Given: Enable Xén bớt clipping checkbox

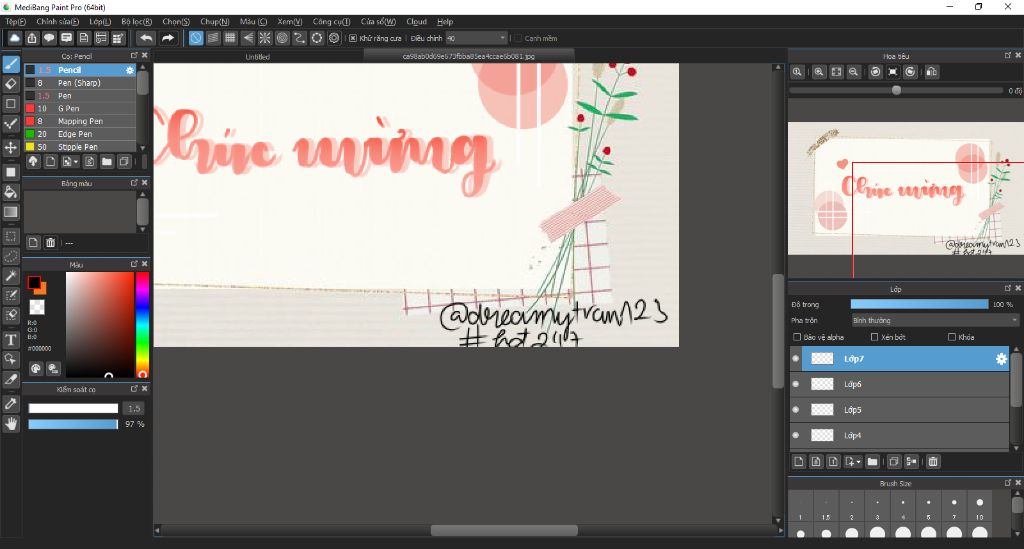Looking at the screenshot, I should point(874,337).
